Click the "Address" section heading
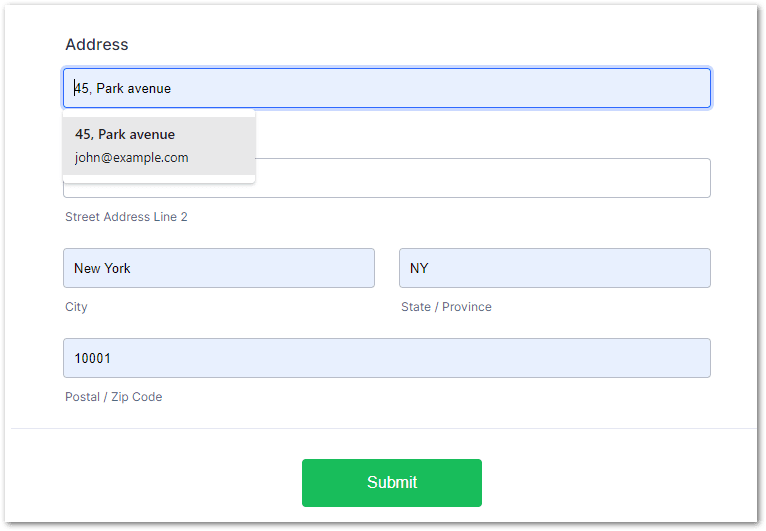The width and height of the screenshot is (766, 531). pos(97,44)
